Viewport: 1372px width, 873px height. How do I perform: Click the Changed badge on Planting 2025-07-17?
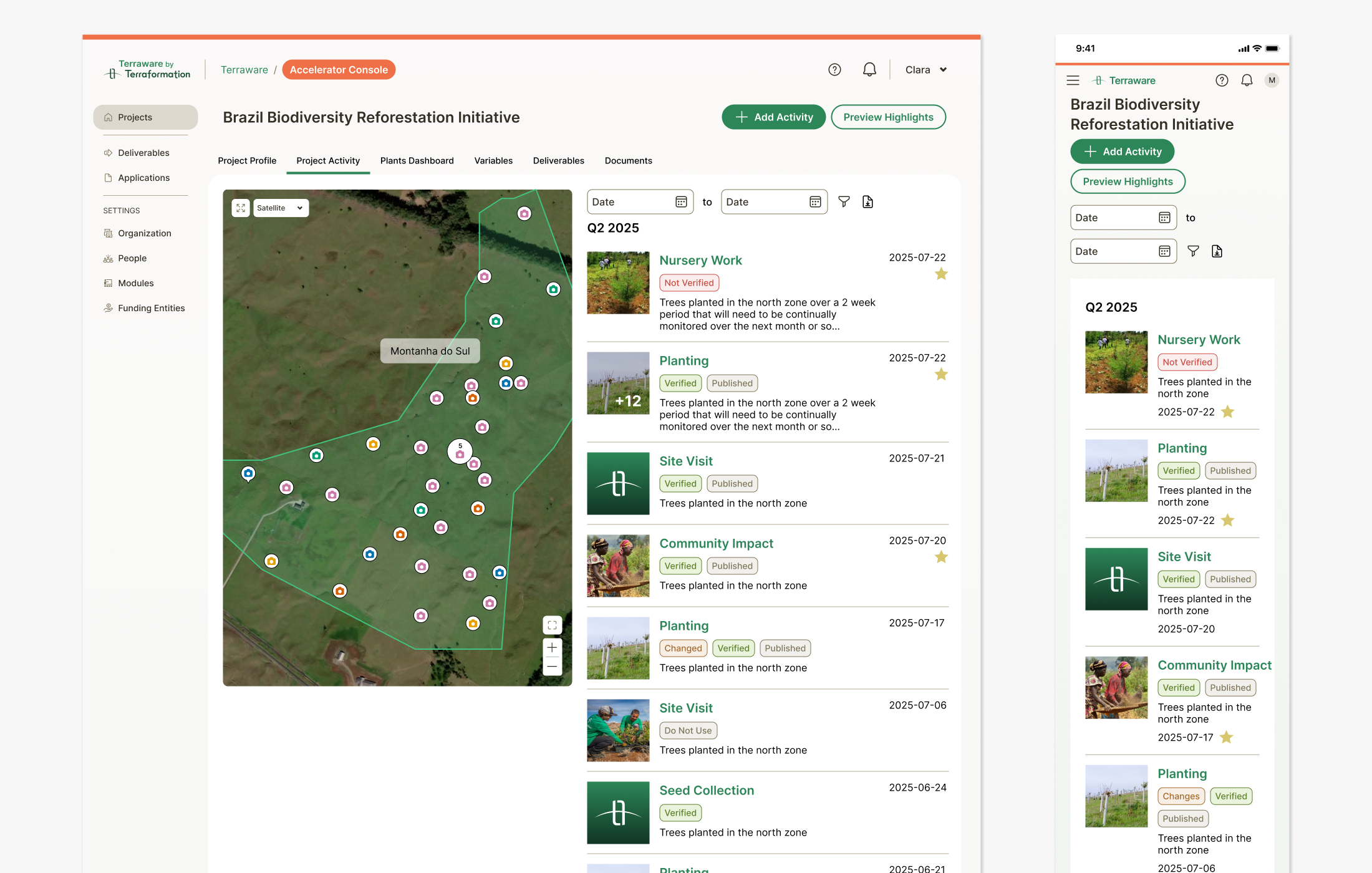(x=683, y=649)
